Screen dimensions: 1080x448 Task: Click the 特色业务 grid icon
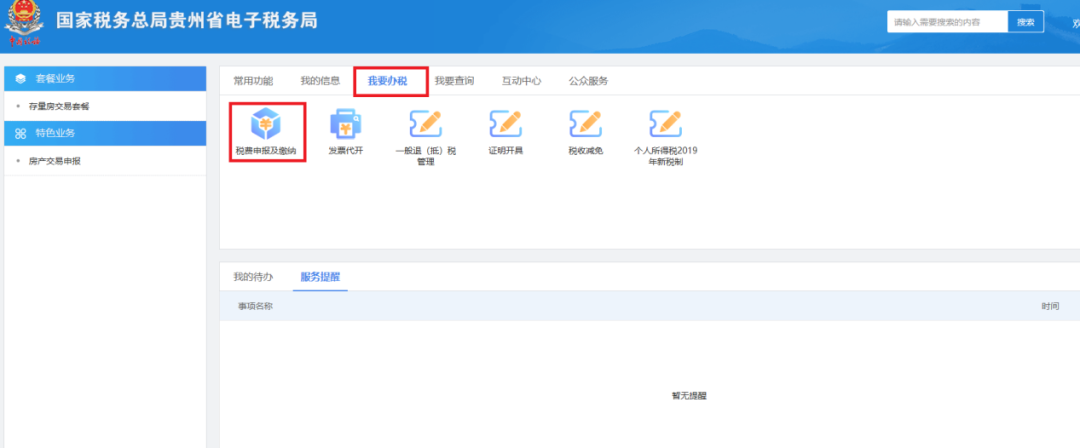[x=21, y=133]
